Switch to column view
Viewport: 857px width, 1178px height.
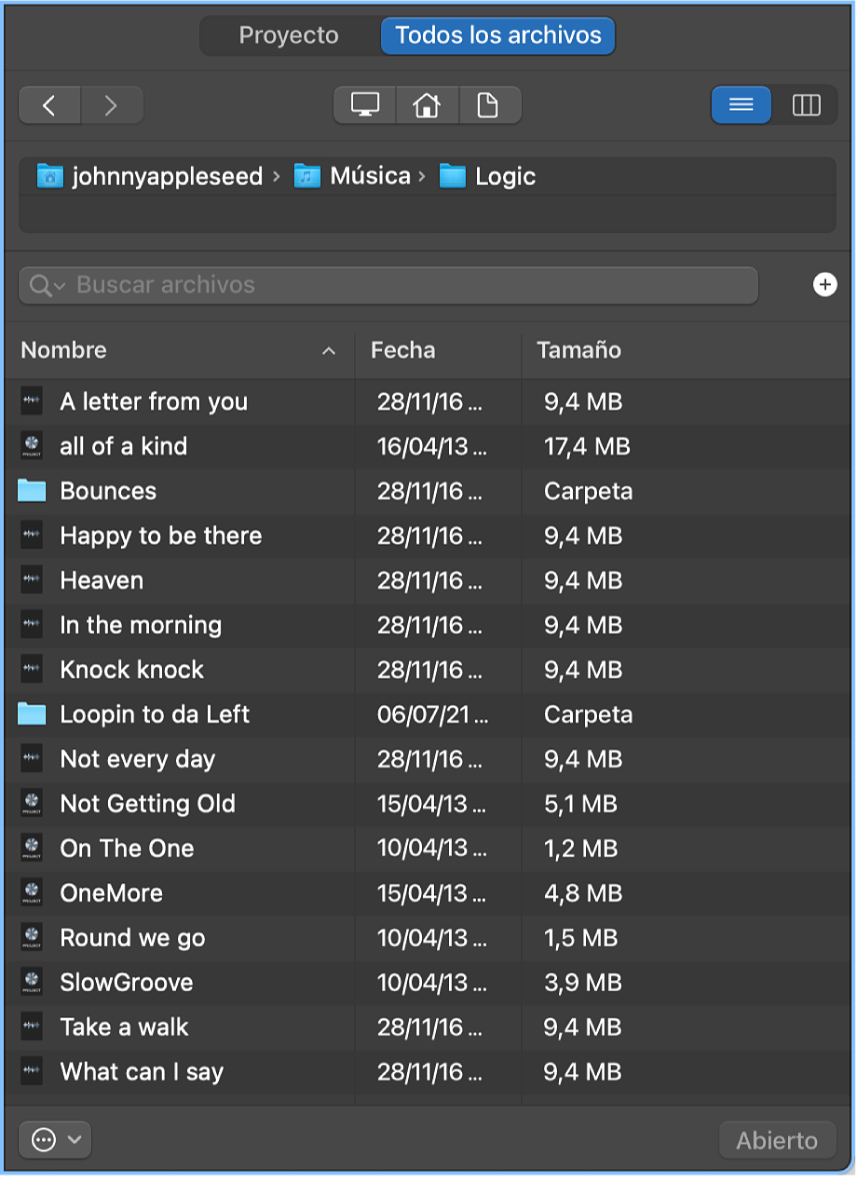(806, 105)
